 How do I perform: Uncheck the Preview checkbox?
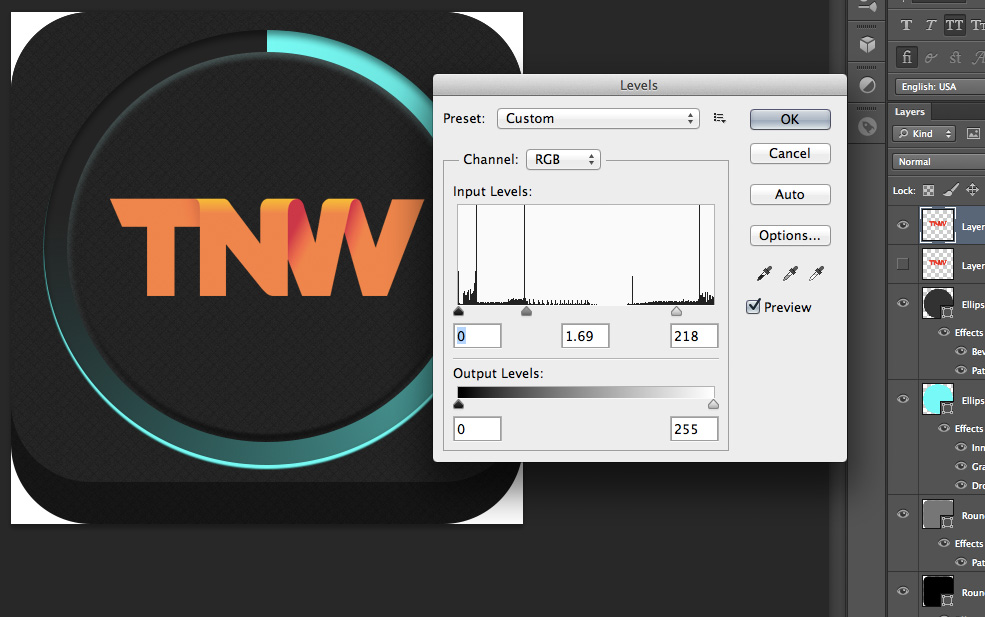click(x=753, y=307)
